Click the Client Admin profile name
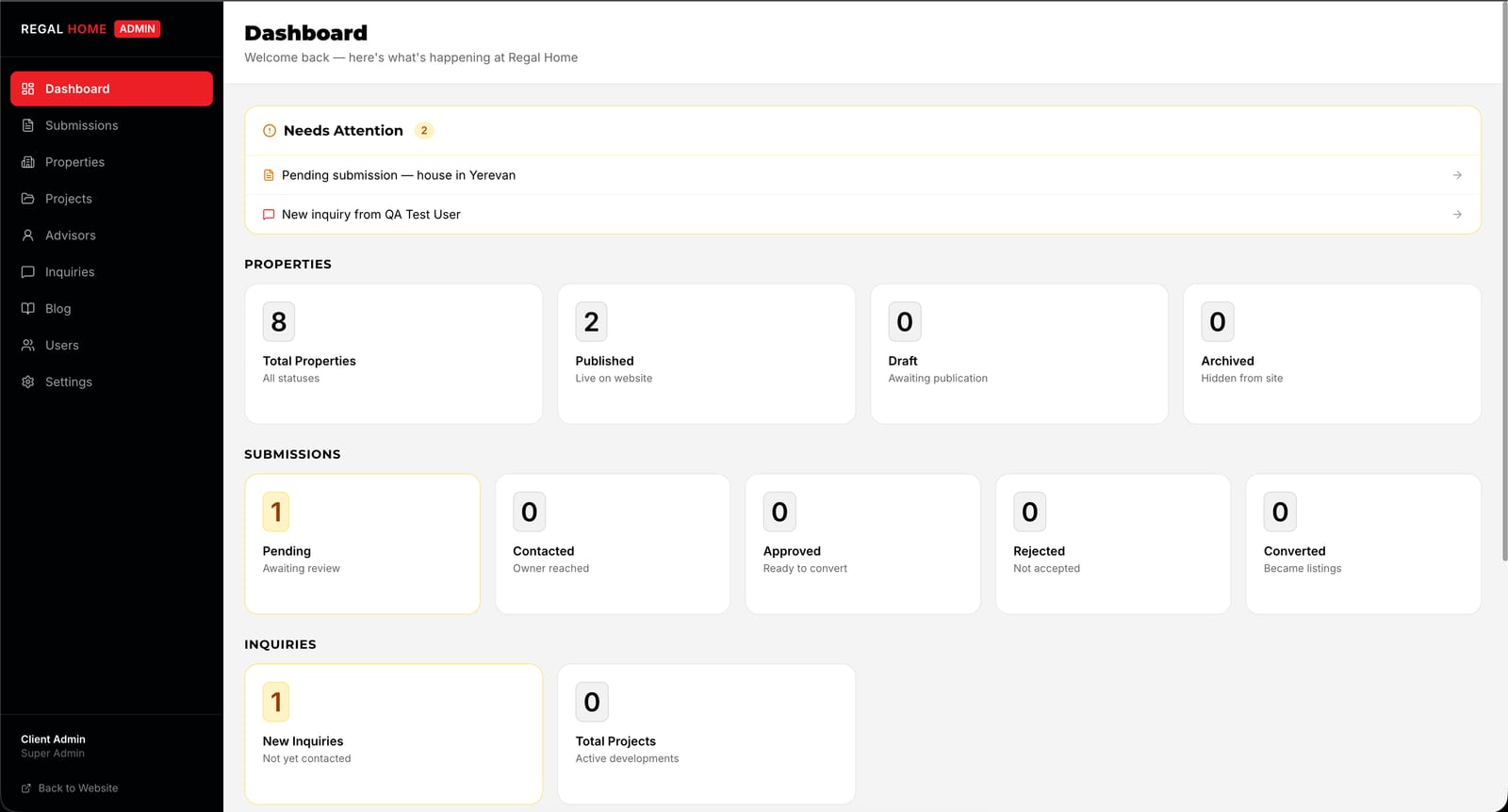Screen dimensions: 1508x812 (x=53, y=739)
